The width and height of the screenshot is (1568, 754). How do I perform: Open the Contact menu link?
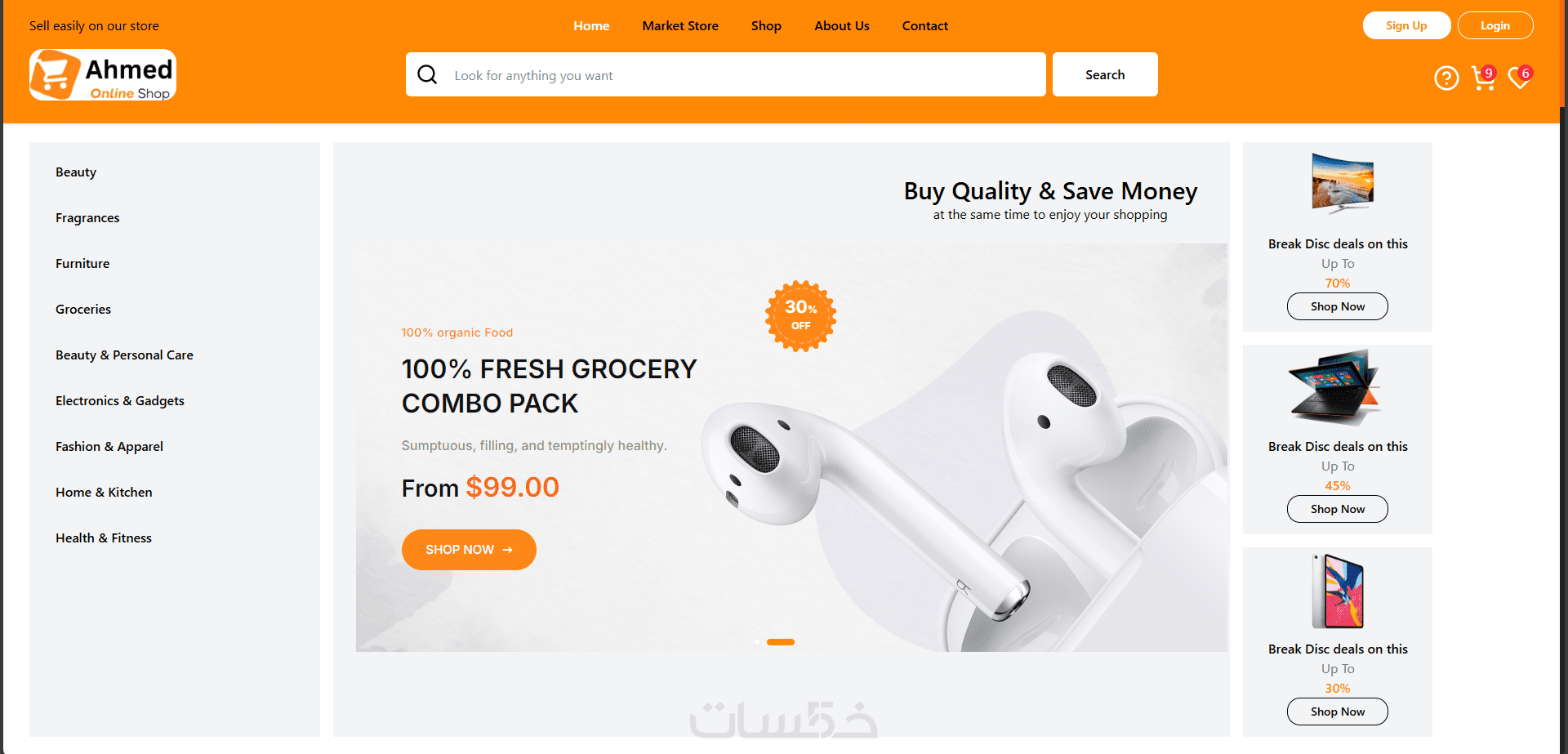coord(925,25)
